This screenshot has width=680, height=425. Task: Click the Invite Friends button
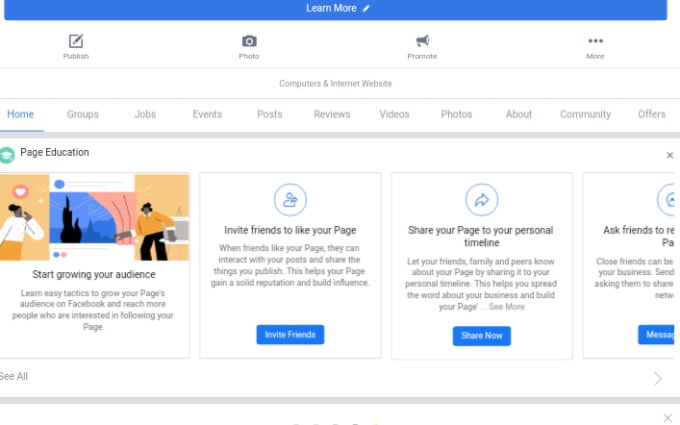point(290,335)
